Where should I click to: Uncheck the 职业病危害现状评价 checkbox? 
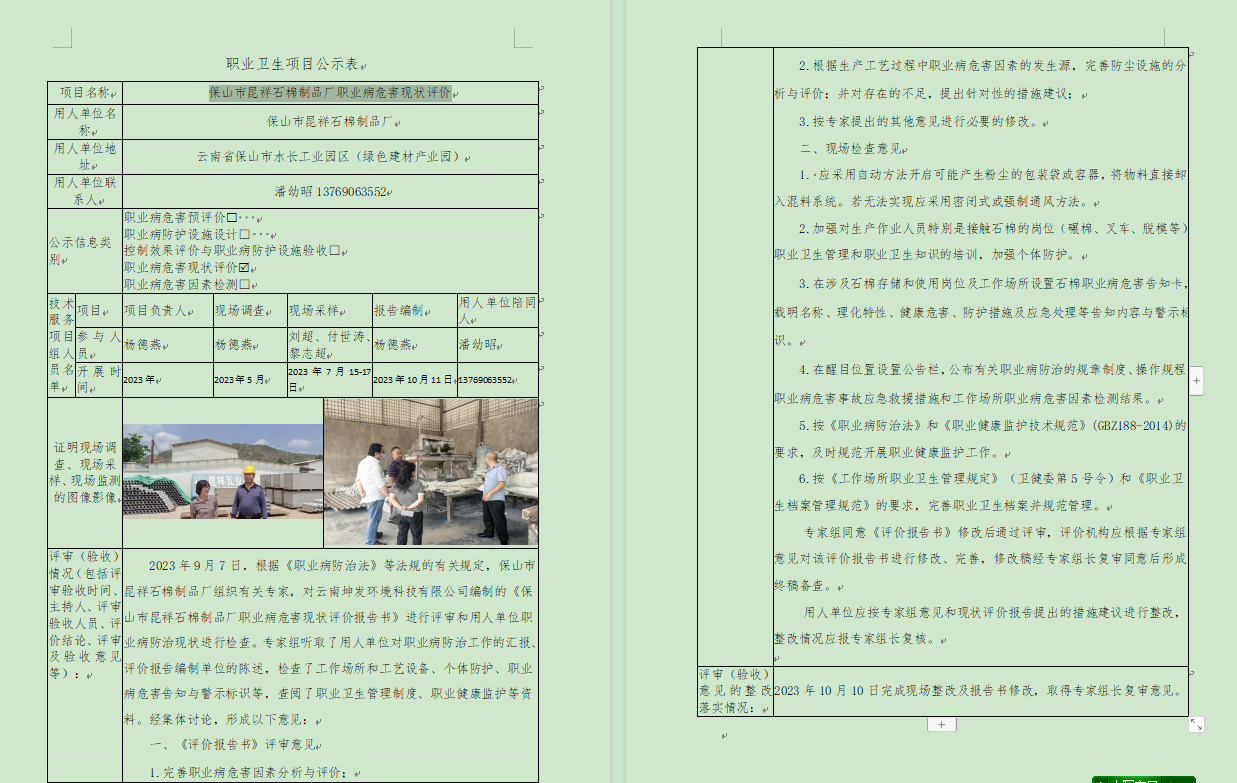pyautogui.click(x=244, y=268)
